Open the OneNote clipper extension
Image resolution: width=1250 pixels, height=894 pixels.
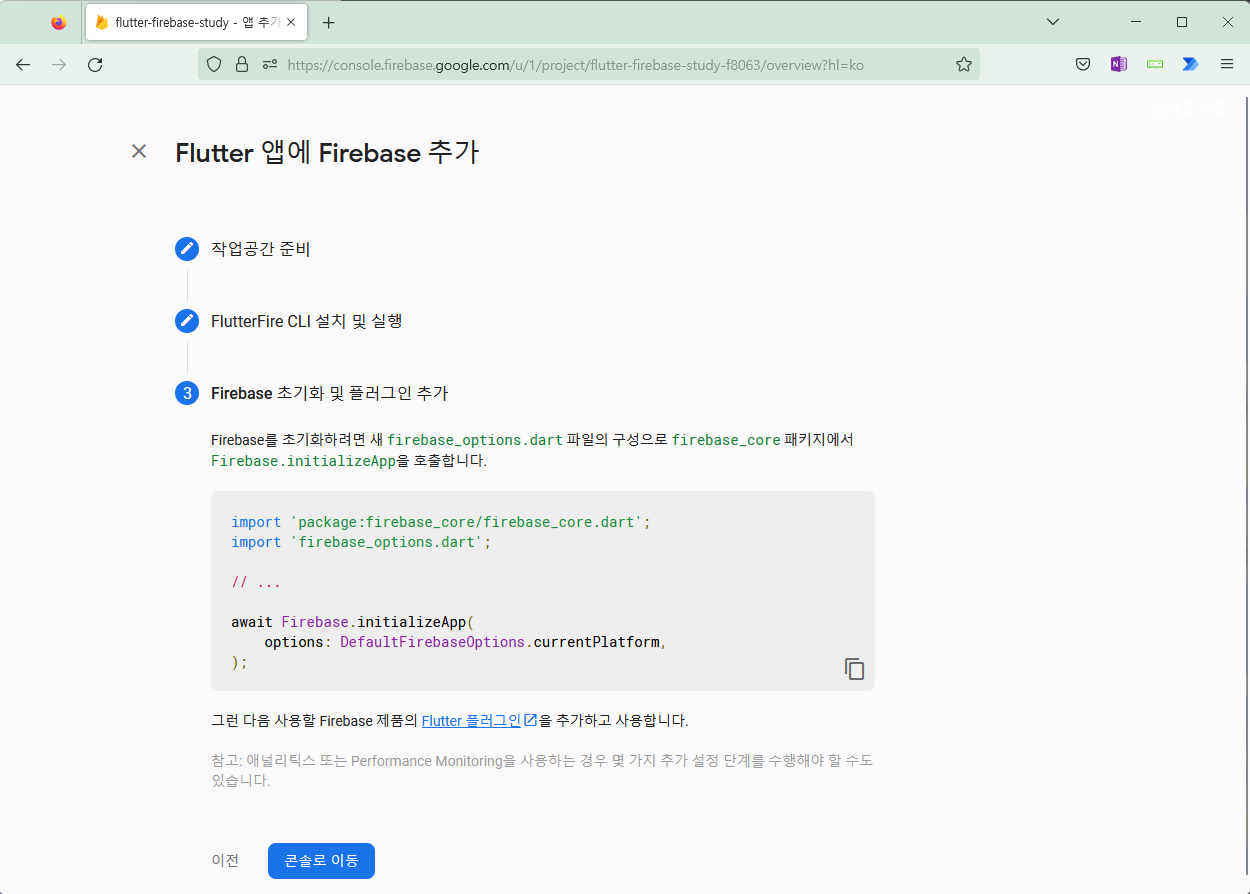(x=1118, y=64)
